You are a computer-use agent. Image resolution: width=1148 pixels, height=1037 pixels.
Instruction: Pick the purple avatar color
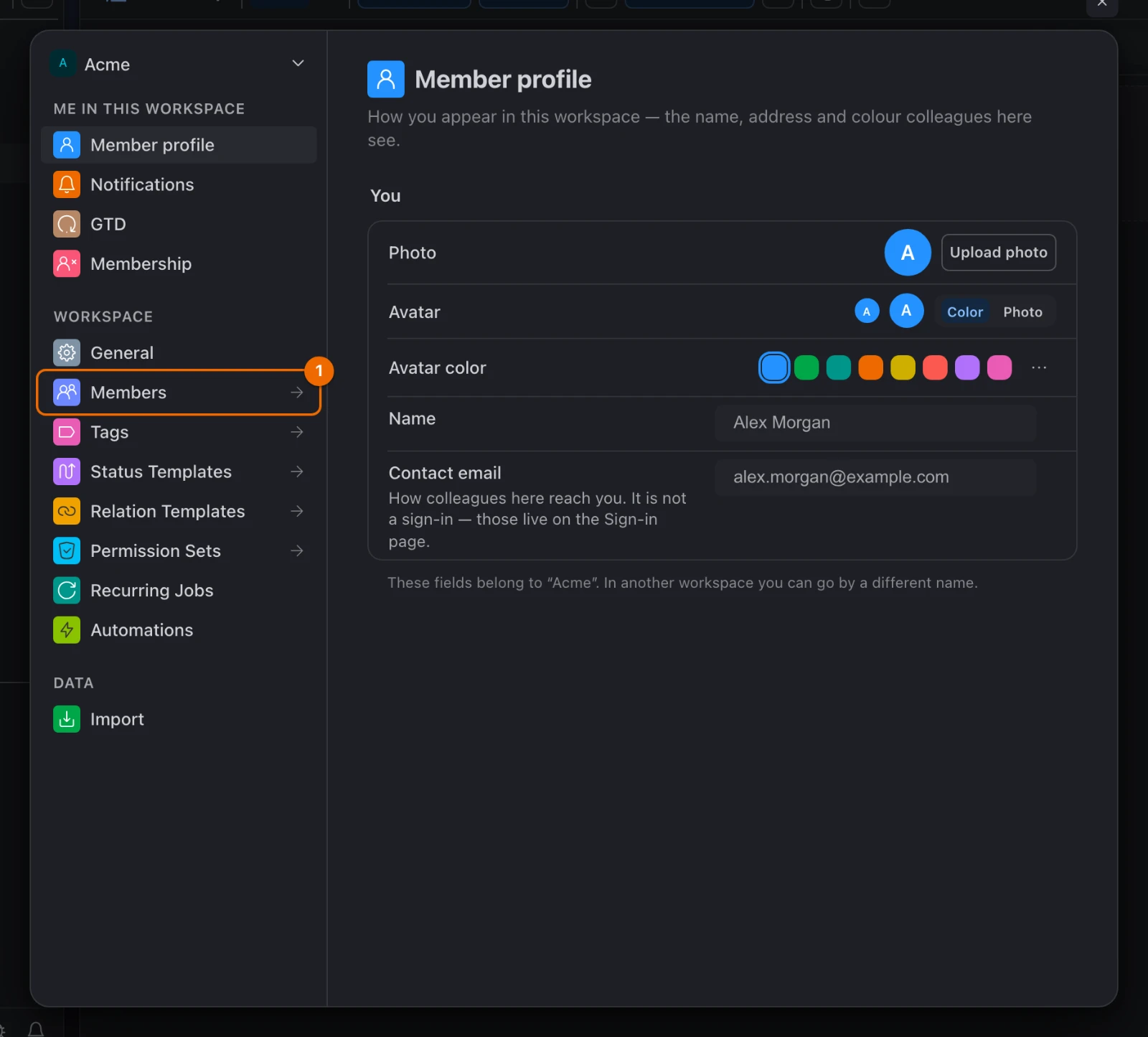(967, 367)
